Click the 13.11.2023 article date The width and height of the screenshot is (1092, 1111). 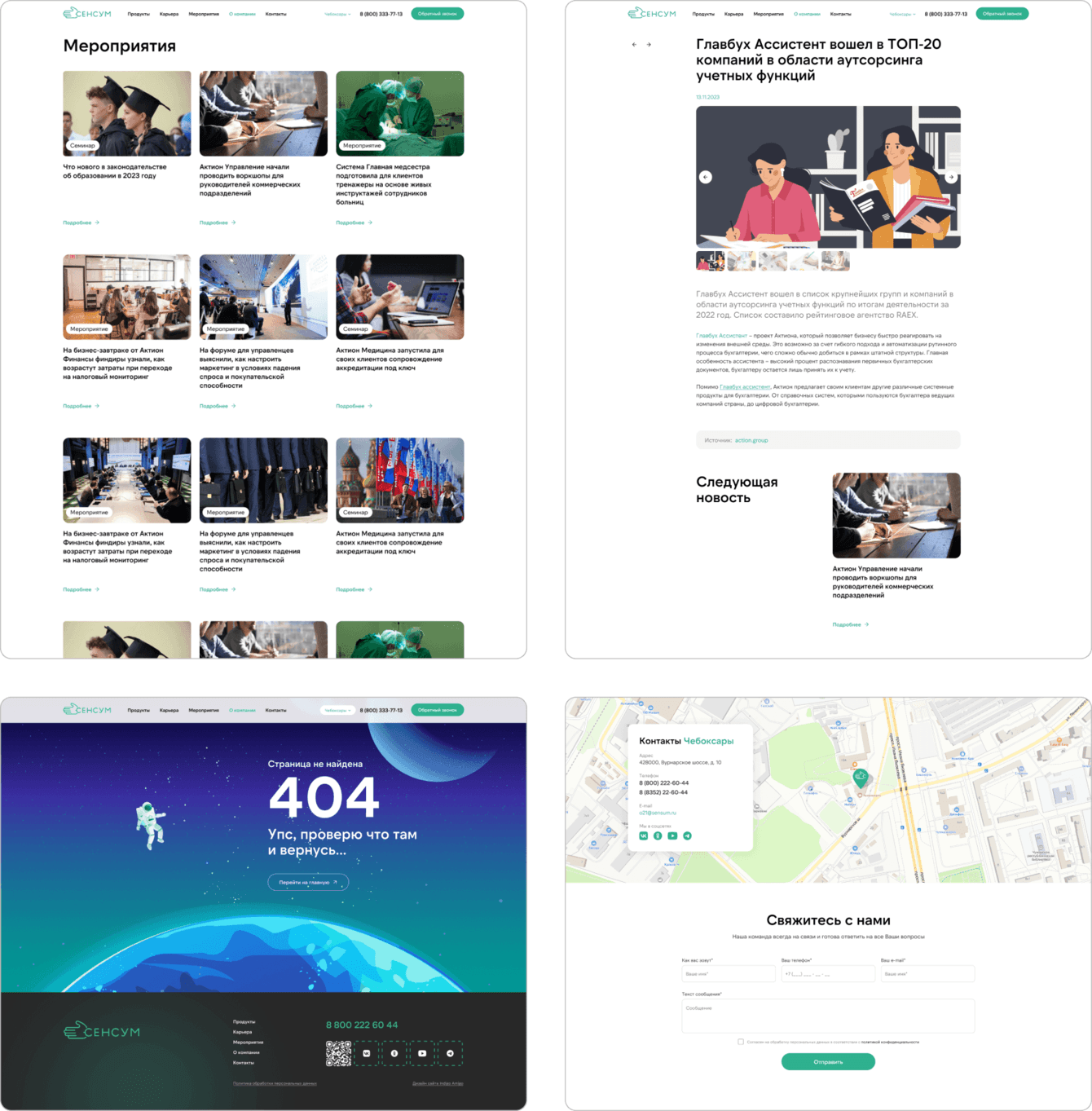[x=707, y=97]
